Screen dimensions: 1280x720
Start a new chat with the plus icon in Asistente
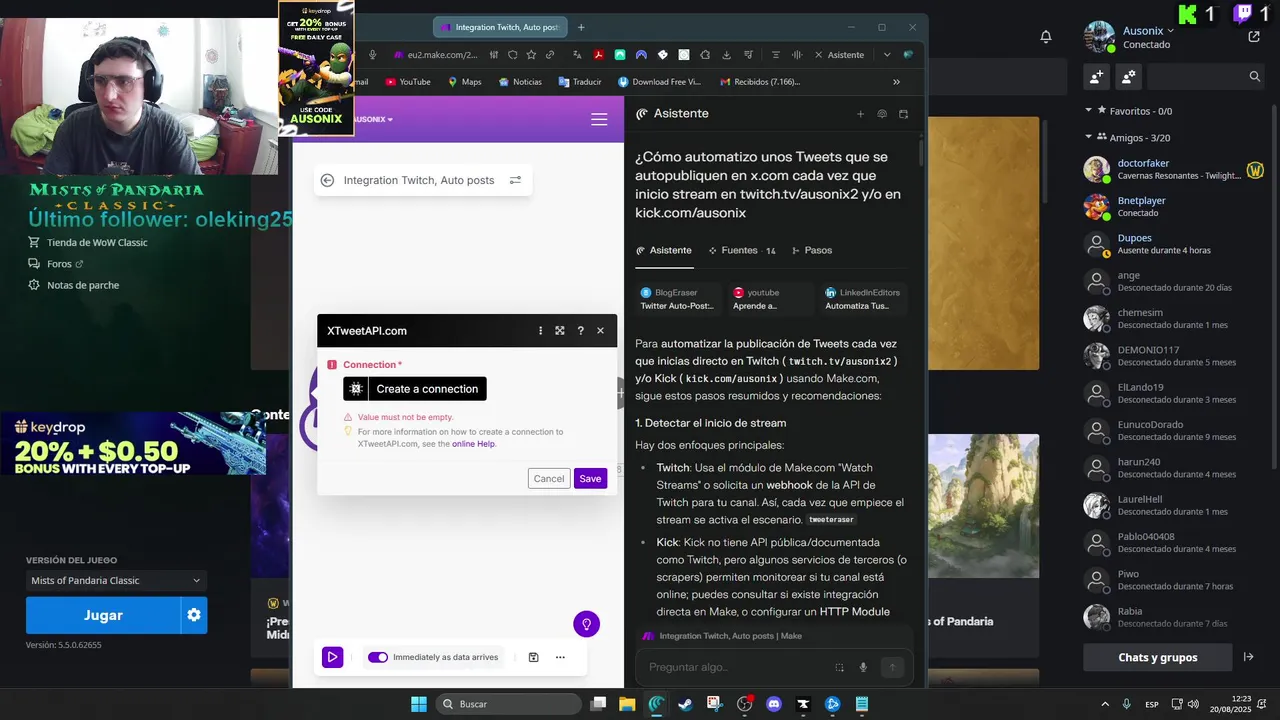point(860,114)
